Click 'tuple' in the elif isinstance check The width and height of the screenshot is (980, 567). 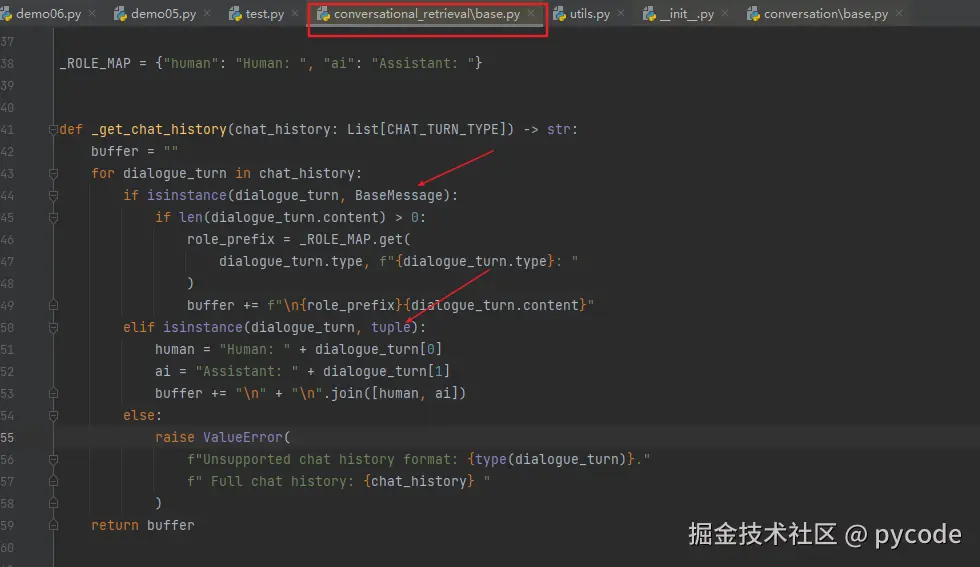point(391,328)
